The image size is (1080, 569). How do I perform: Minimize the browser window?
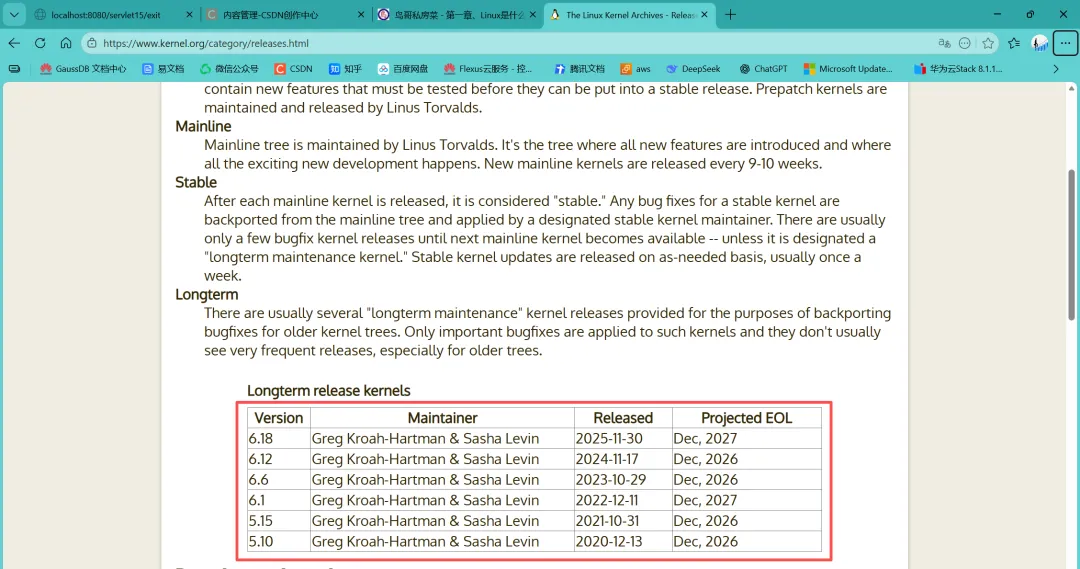[997, 14]
